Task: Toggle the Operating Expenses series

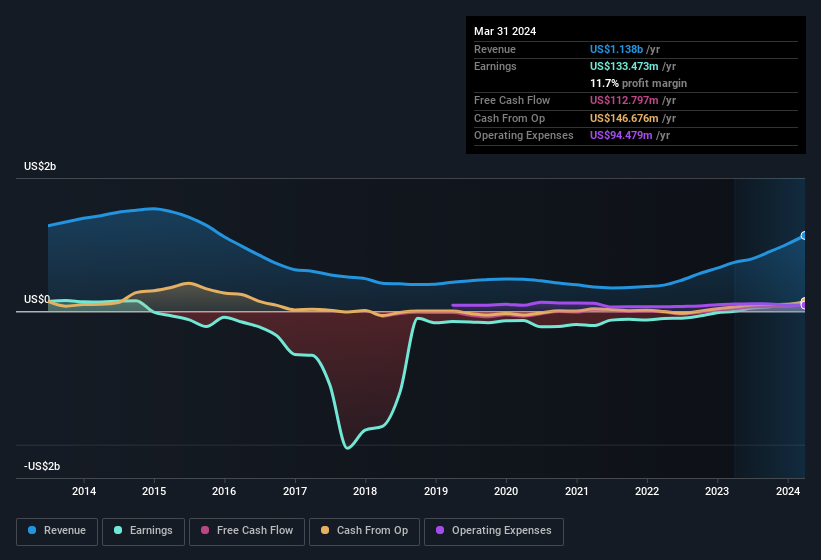Action: coord(494,531)
